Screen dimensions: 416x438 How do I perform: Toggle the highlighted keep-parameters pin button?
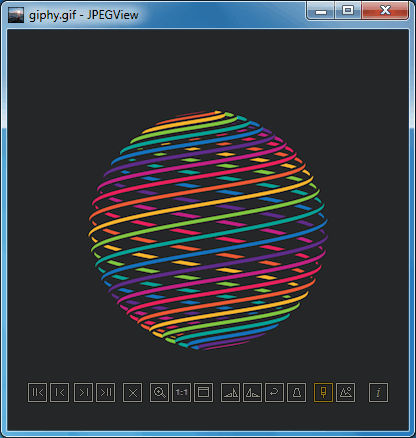(323, 392)
